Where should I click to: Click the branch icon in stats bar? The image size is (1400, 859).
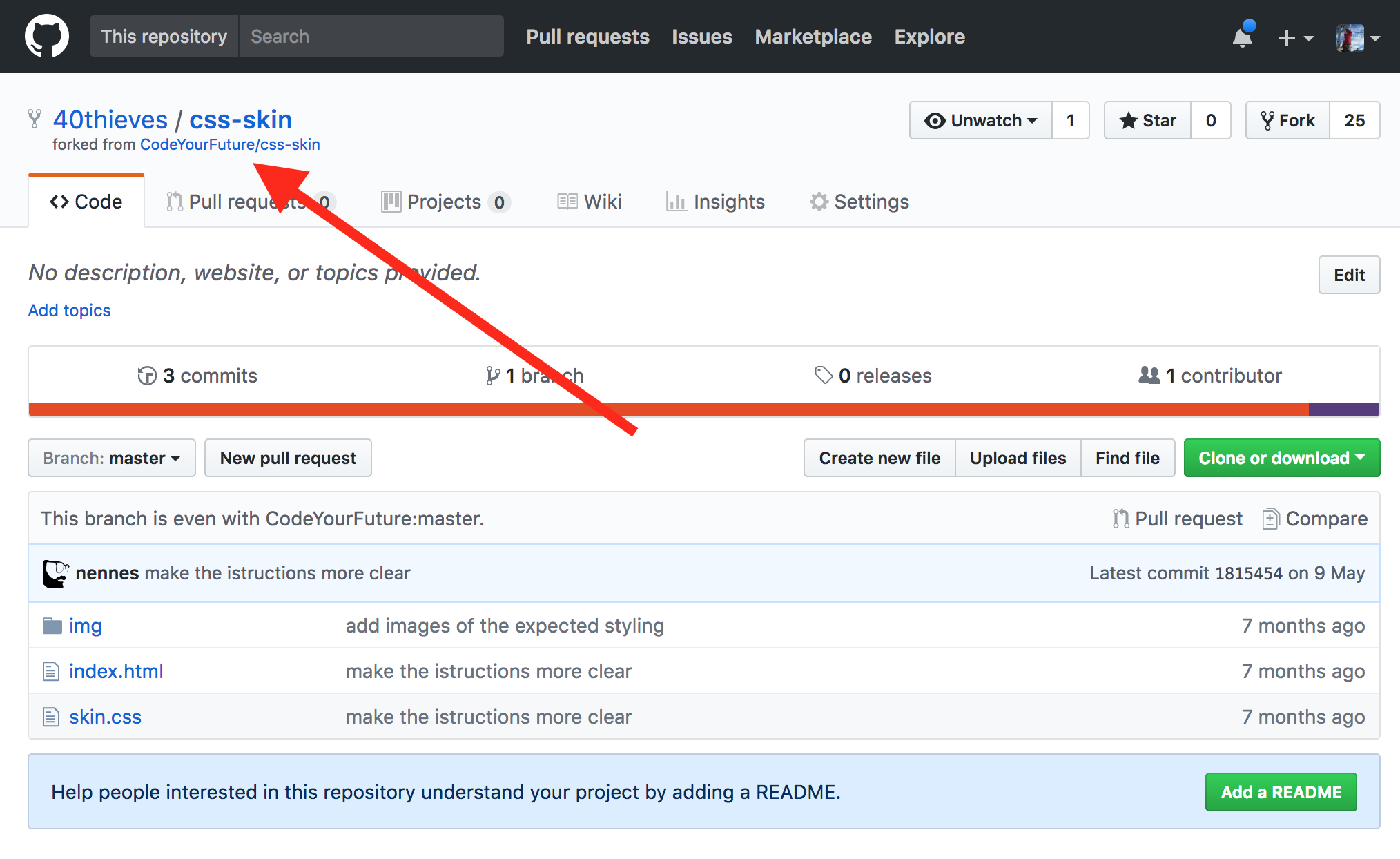click(492, 376)
